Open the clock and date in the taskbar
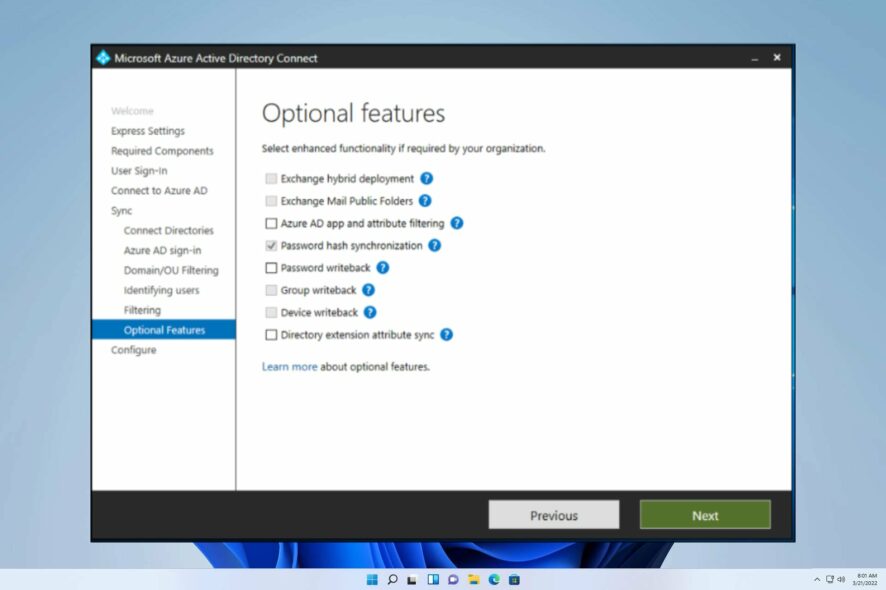The image size is (886, 590). 865,580
